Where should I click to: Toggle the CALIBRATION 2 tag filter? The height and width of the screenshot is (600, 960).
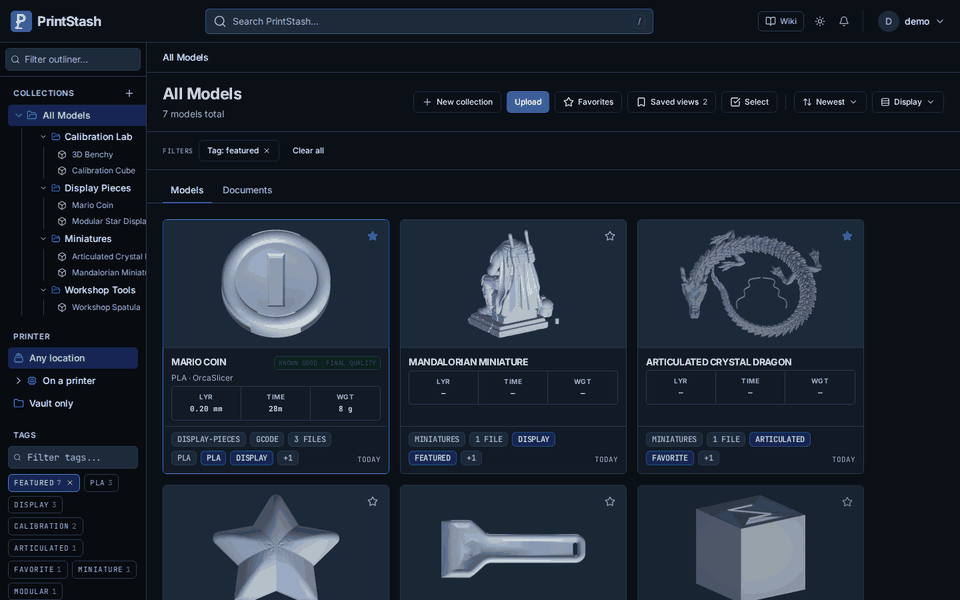(45, 526)
